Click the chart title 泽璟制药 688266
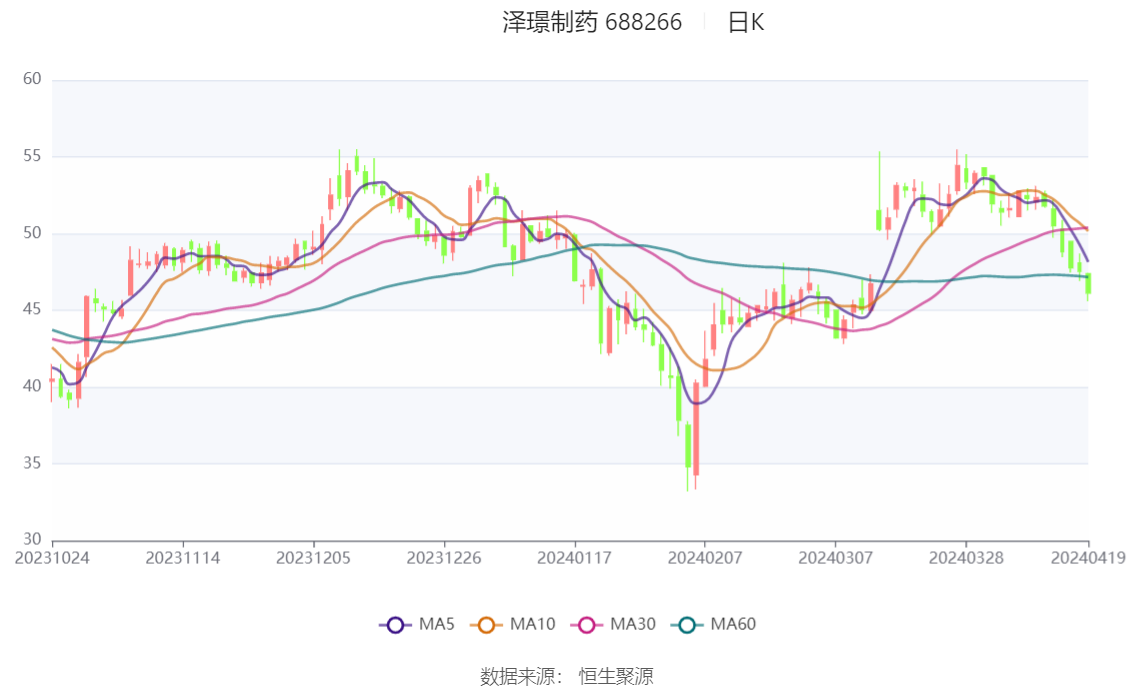Screen dimensions: 1134x689 (x=592, y=23)
